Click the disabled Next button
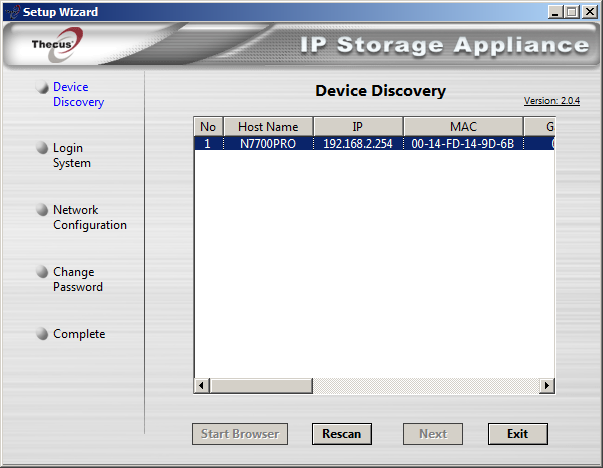This screenshot has width=603, height=468. tap(433, 434)
